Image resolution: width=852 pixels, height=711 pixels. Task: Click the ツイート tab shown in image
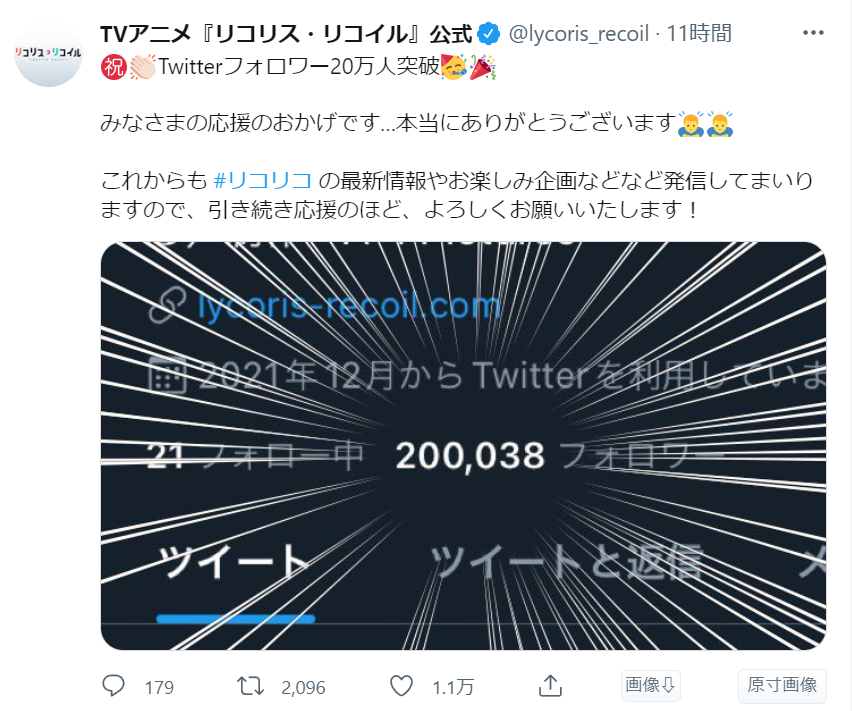coord(233,562)
